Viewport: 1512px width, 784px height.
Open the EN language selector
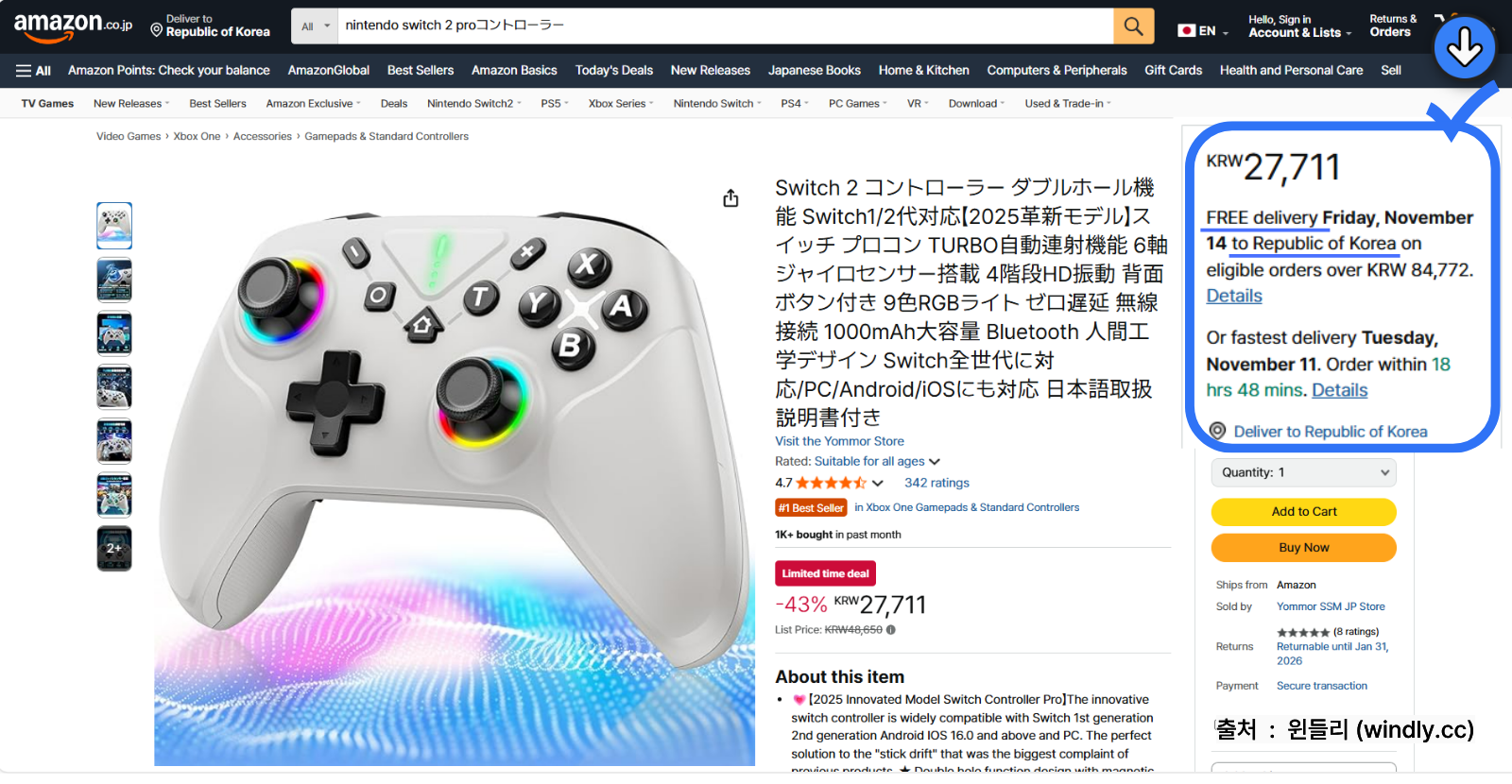coord(1203,31)
